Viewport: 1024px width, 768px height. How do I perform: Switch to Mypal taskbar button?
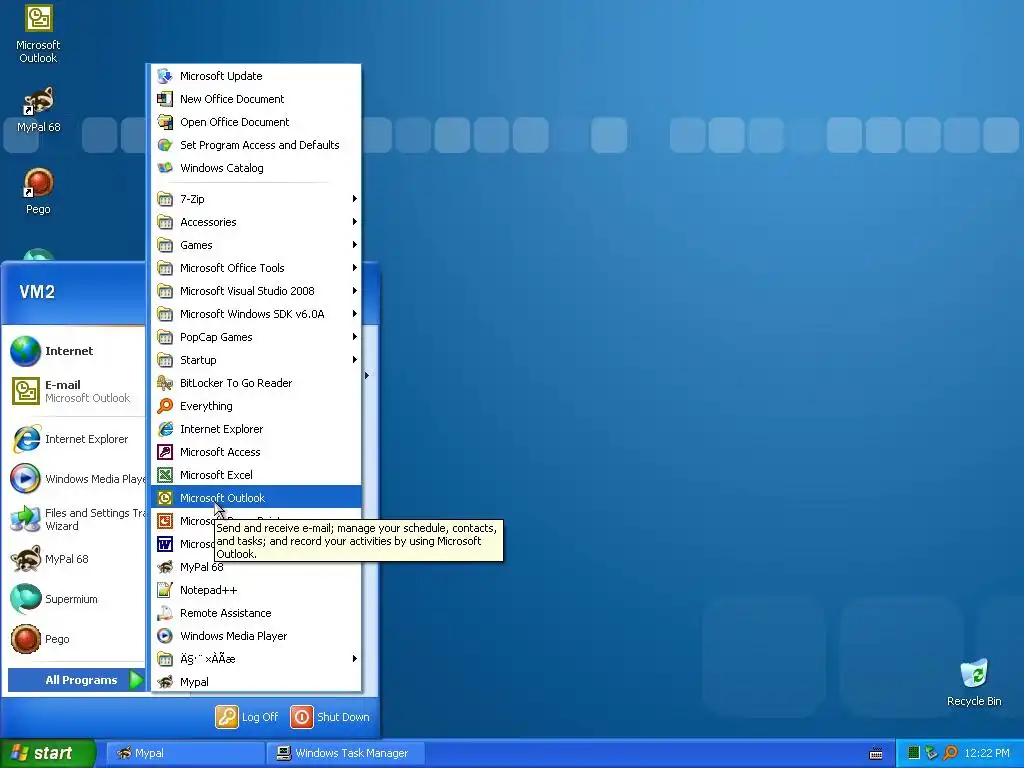(185, 753)
